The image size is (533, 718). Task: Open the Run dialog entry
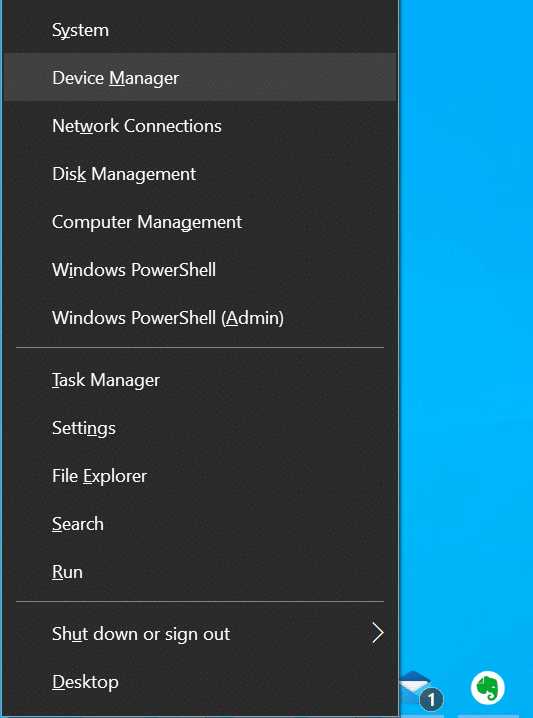pyautogui.click(x=200, y=572)
